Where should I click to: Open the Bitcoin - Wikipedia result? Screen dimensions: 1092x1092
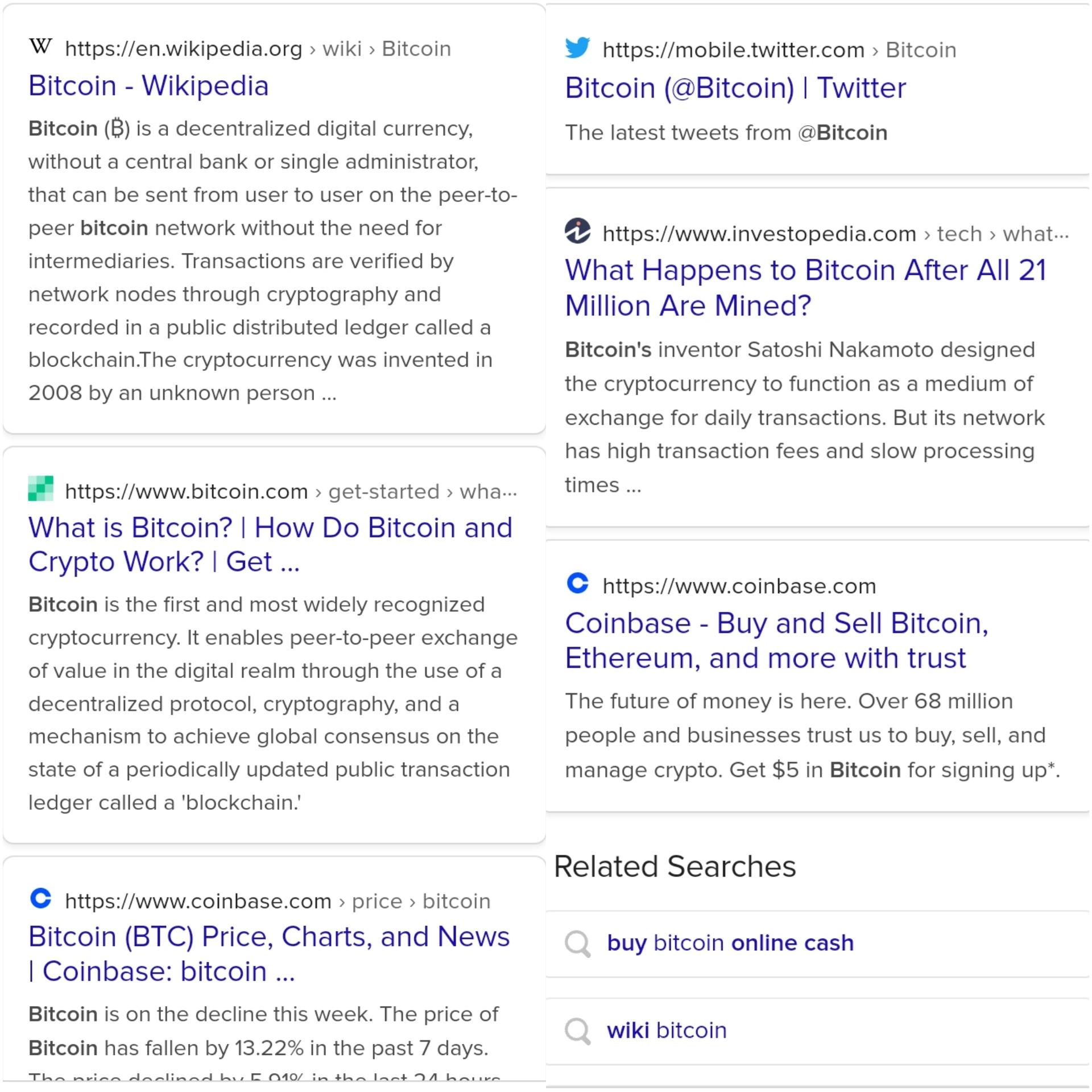pyautogui.click(x=148, y=86)
